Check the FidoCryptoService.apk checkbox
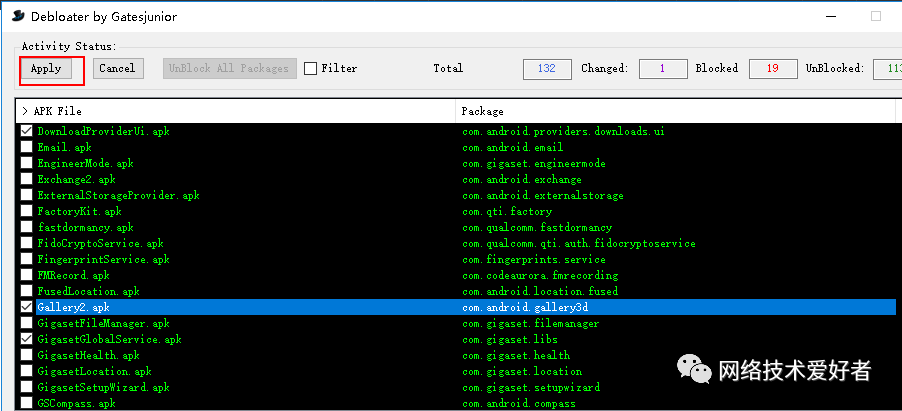This screenshot has height=411, width=902. pos(26,243)
